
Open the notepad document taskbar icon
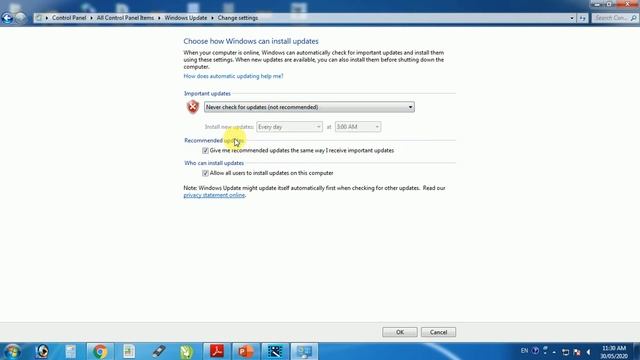coord(71,351)
